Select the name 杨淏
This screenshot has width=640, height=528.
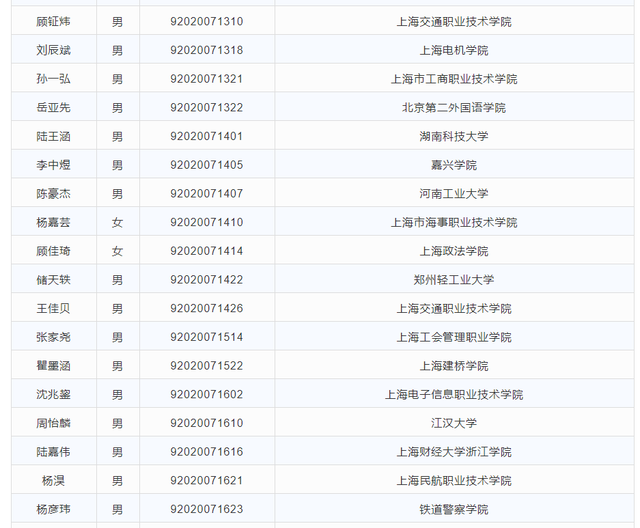[53, 481]
